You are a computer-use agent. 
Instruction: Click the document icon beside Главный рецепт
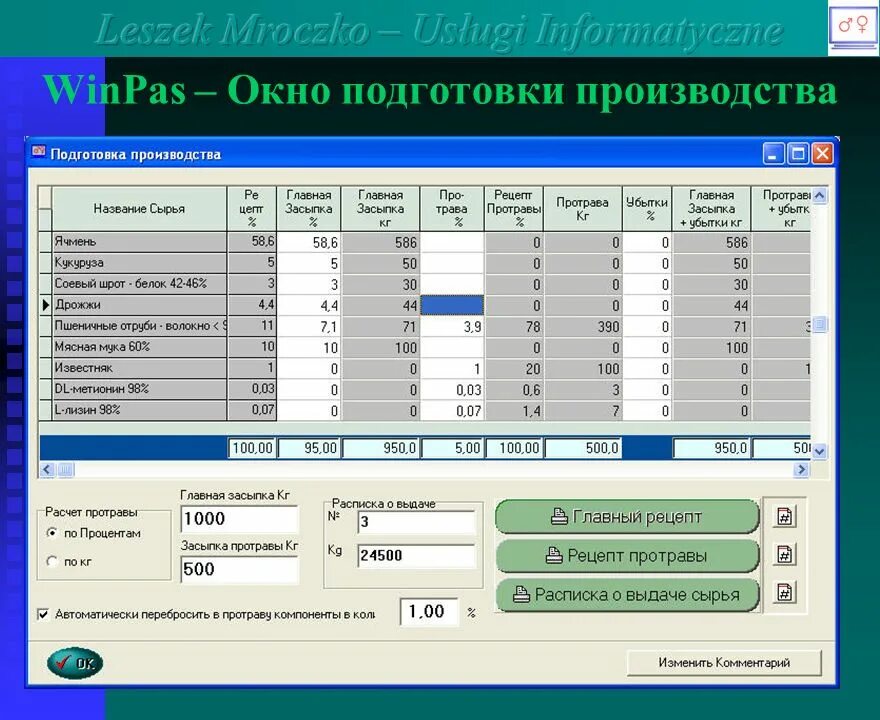pos(785,516)
